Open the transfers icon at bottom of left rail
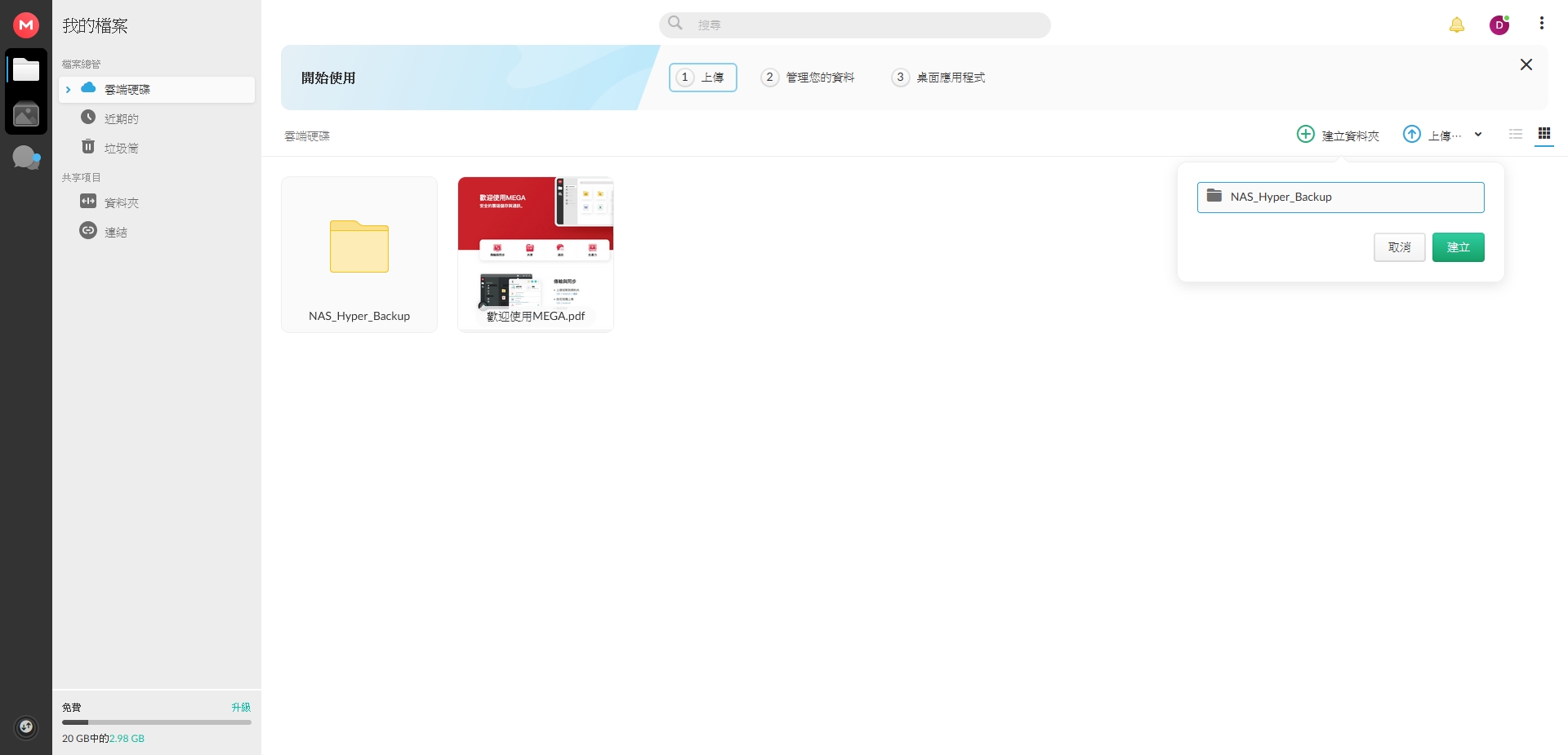Image resolution: width=1568 pixels, height=755 pixels. pos(26,726)
